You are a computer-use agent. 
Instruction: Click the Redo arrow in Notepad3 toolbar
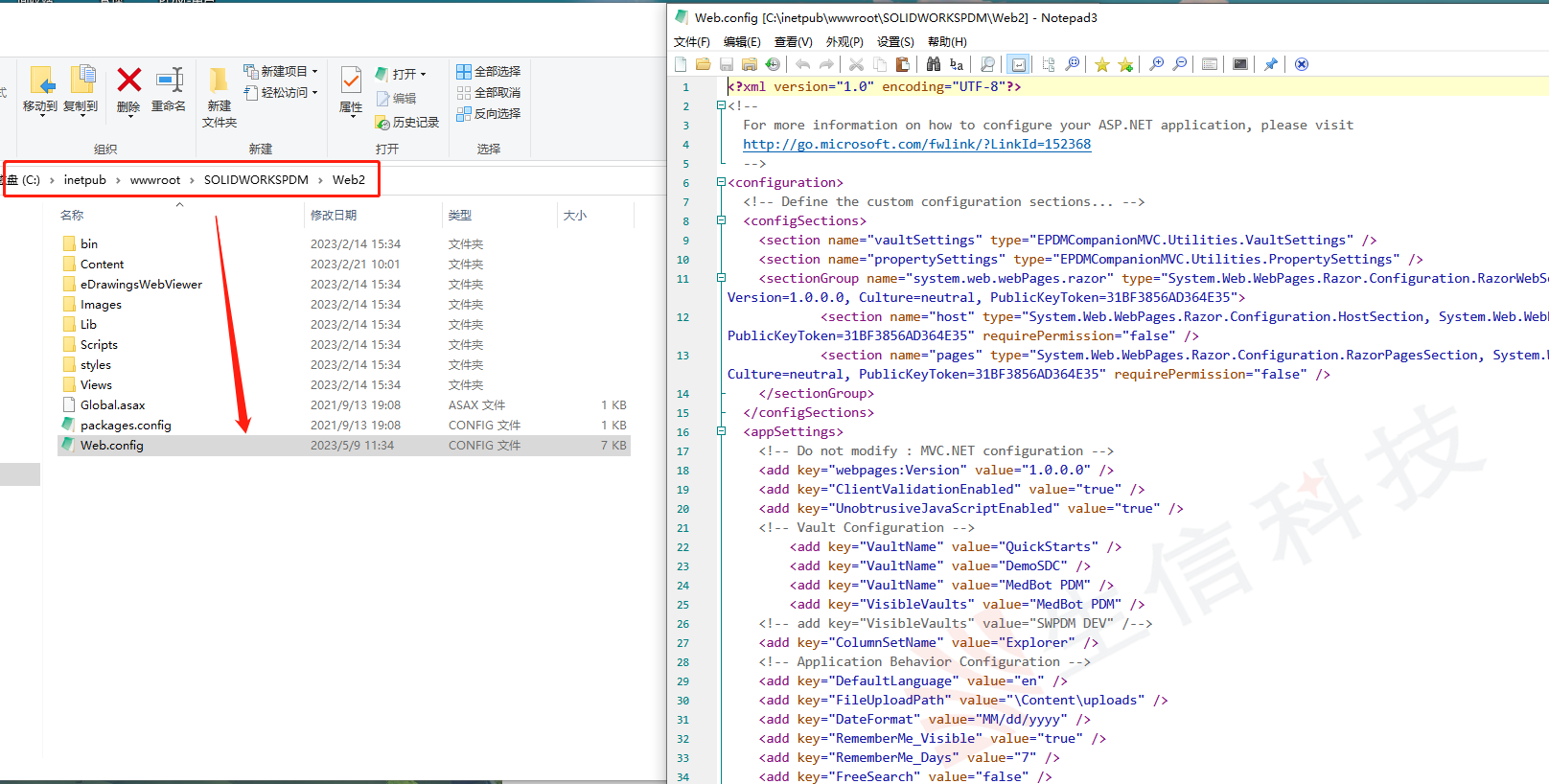point(826,64)
